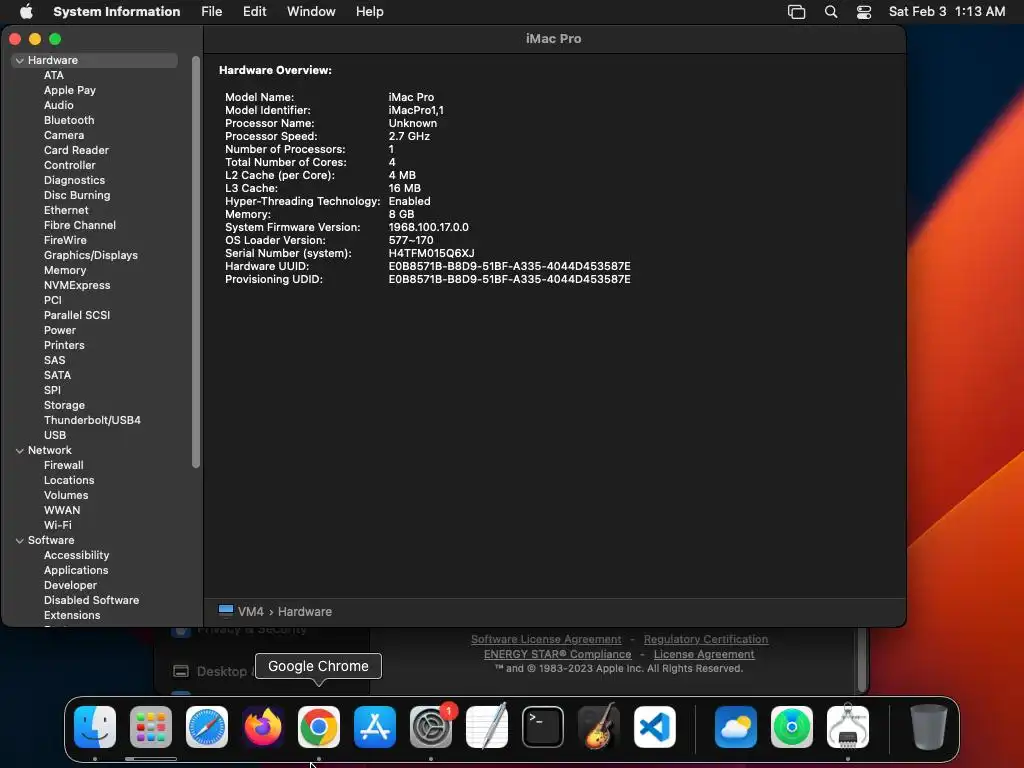1024x768 pixels.
Task: Select Audio in the sidebar
Action: point(59,105)
